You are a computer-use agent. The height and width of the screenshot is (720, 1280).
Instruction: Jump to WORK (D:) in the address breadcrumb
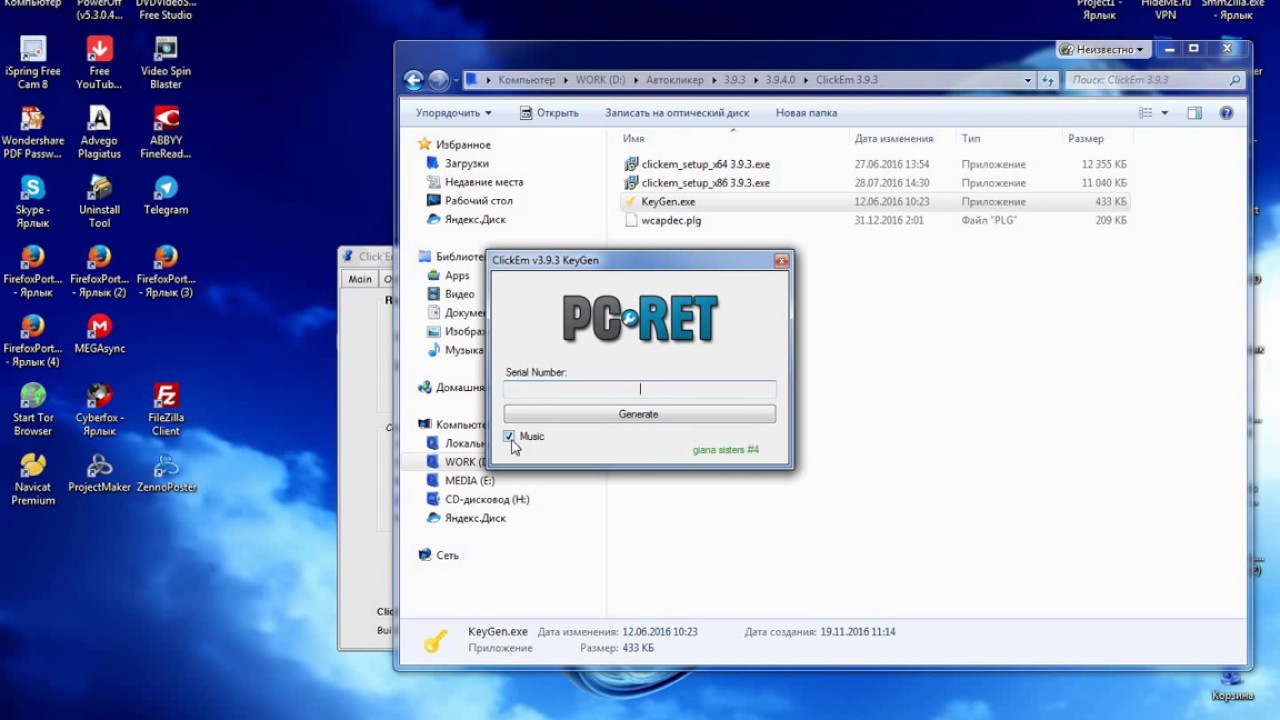pos(601,80)
